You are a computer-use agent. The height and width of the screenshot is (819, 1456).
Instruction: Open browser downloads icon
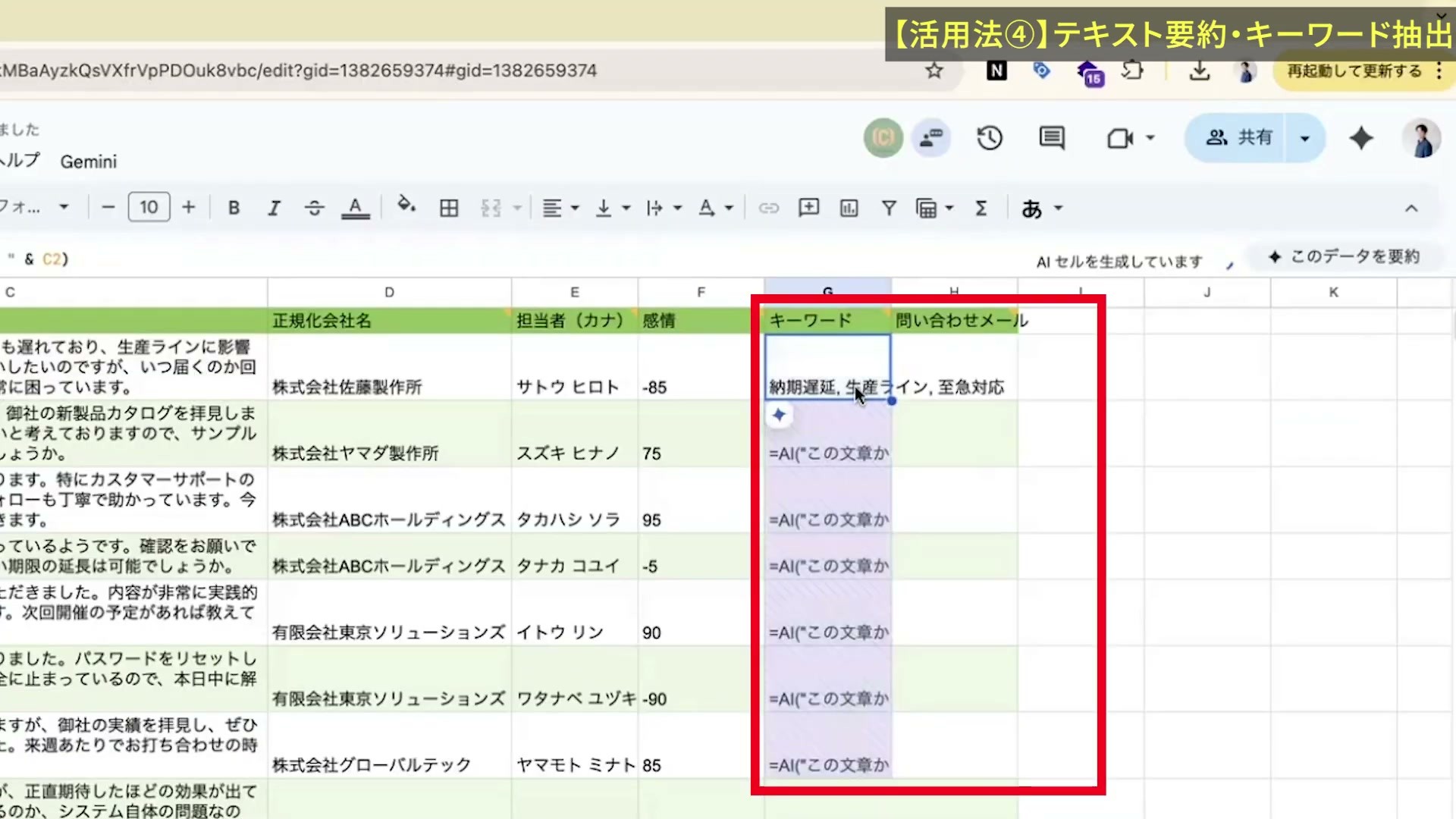tap(1199, 71)
